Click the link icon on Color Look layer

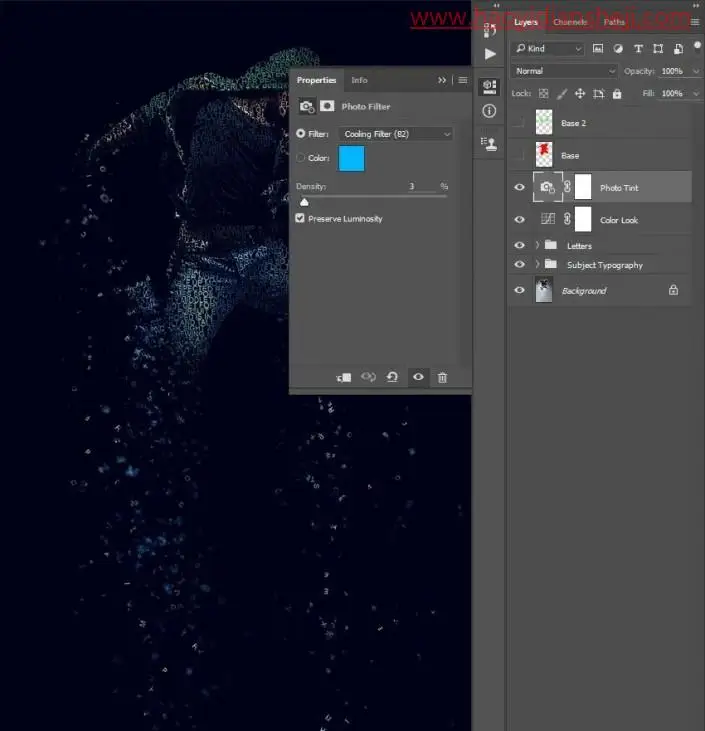[x=567, y=219]
